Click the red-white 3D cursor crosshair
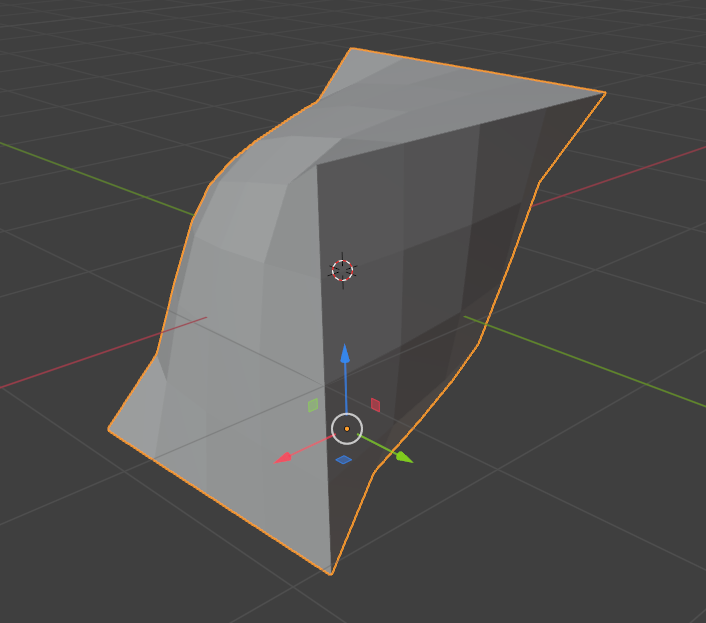The width and height of the screenshot is (706, 623). pyautogui.click(x=343, y=270)
